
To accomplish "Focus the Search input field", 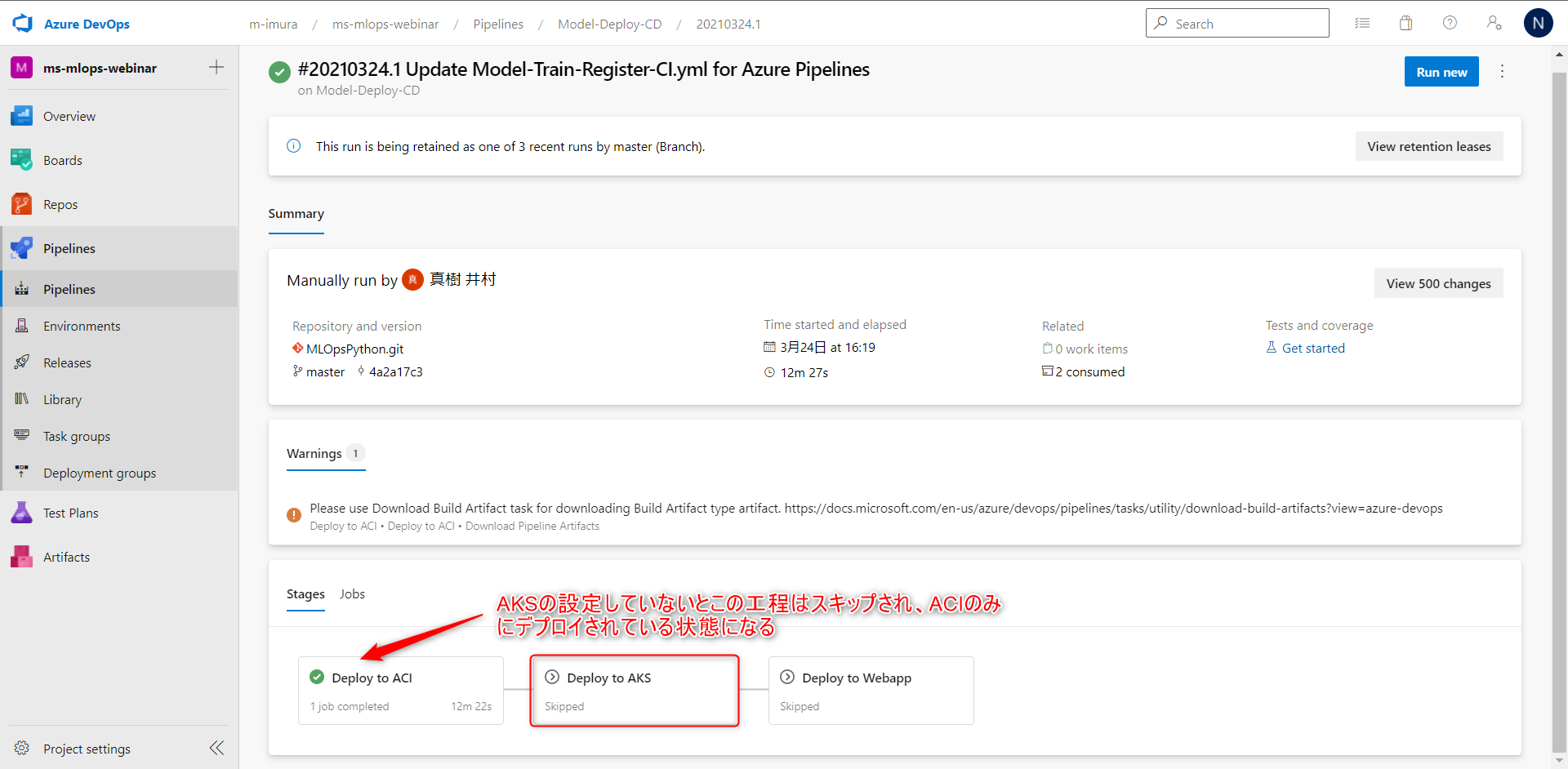I will pyautogui.click(x=1237, y=23).
